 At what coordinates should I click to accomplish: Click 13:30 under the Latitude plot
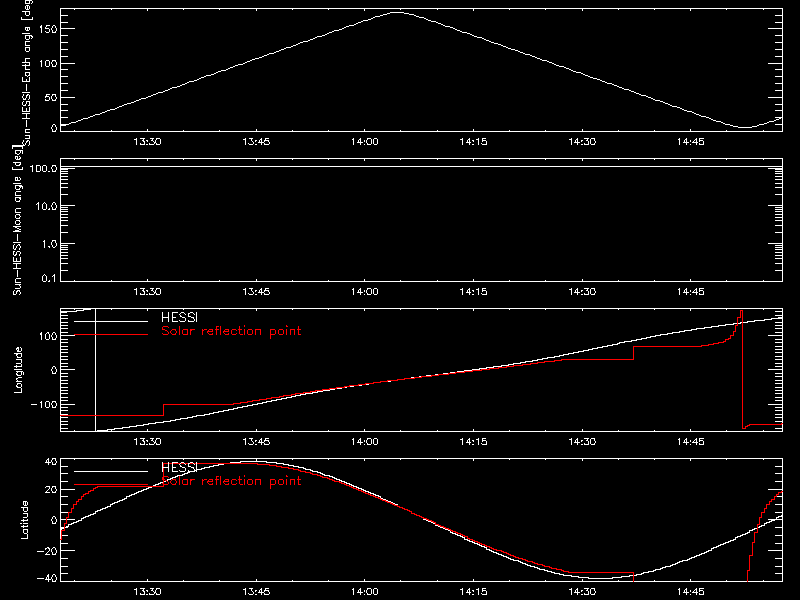click(147, 592)
